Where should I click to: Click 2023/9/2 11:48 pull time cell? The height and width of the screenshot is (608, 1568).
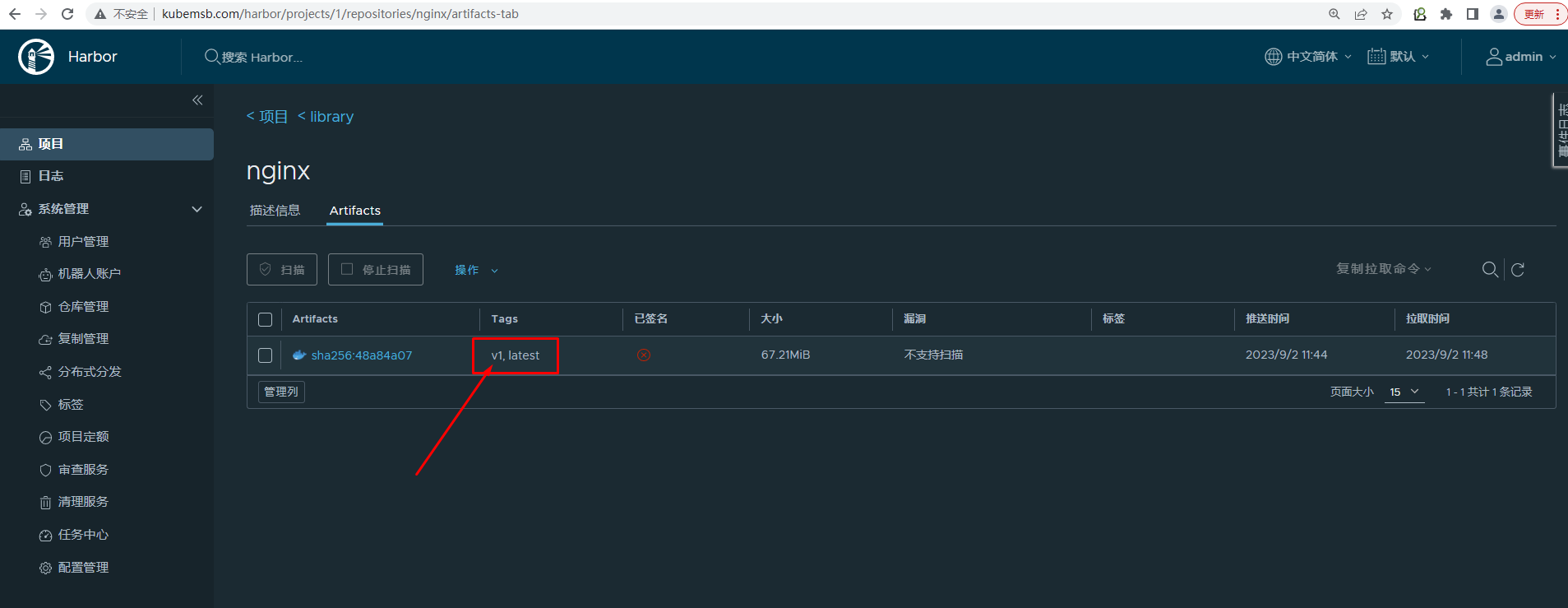[1446, 355]
